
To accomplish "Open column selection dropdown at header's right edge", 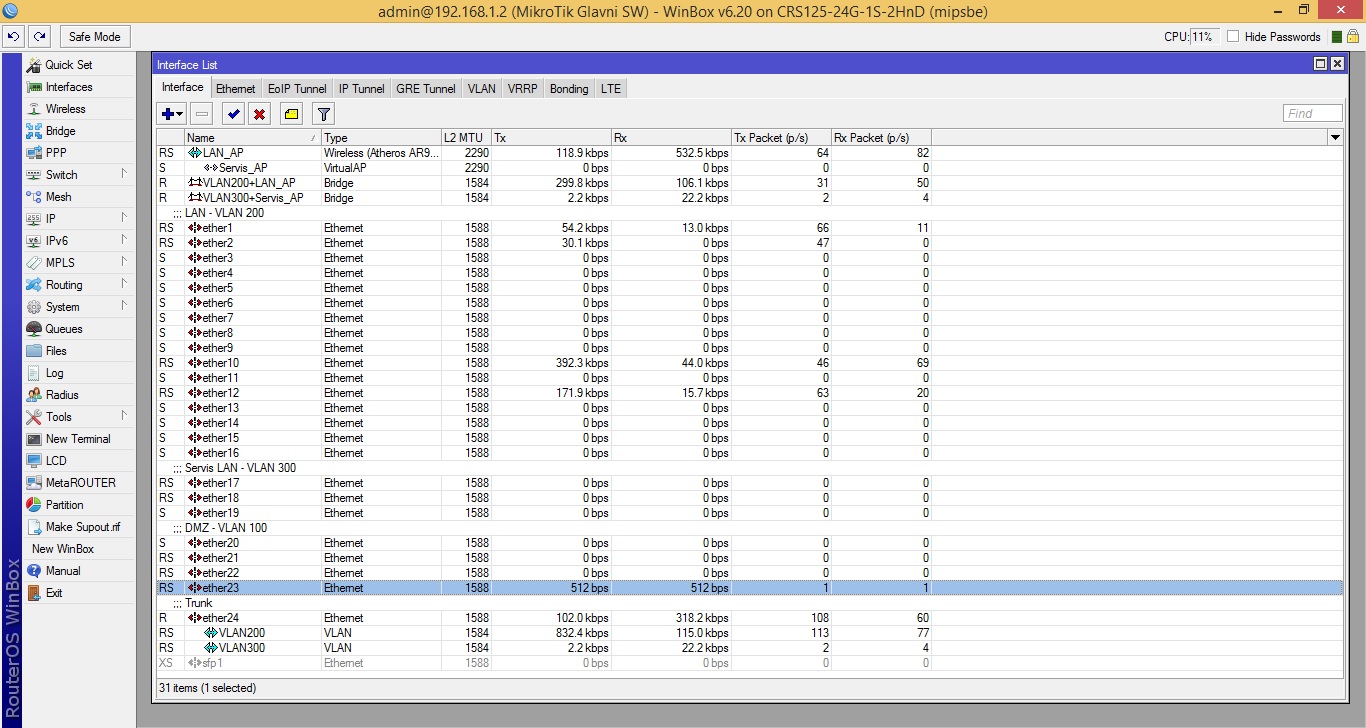I will point(1336,137).
